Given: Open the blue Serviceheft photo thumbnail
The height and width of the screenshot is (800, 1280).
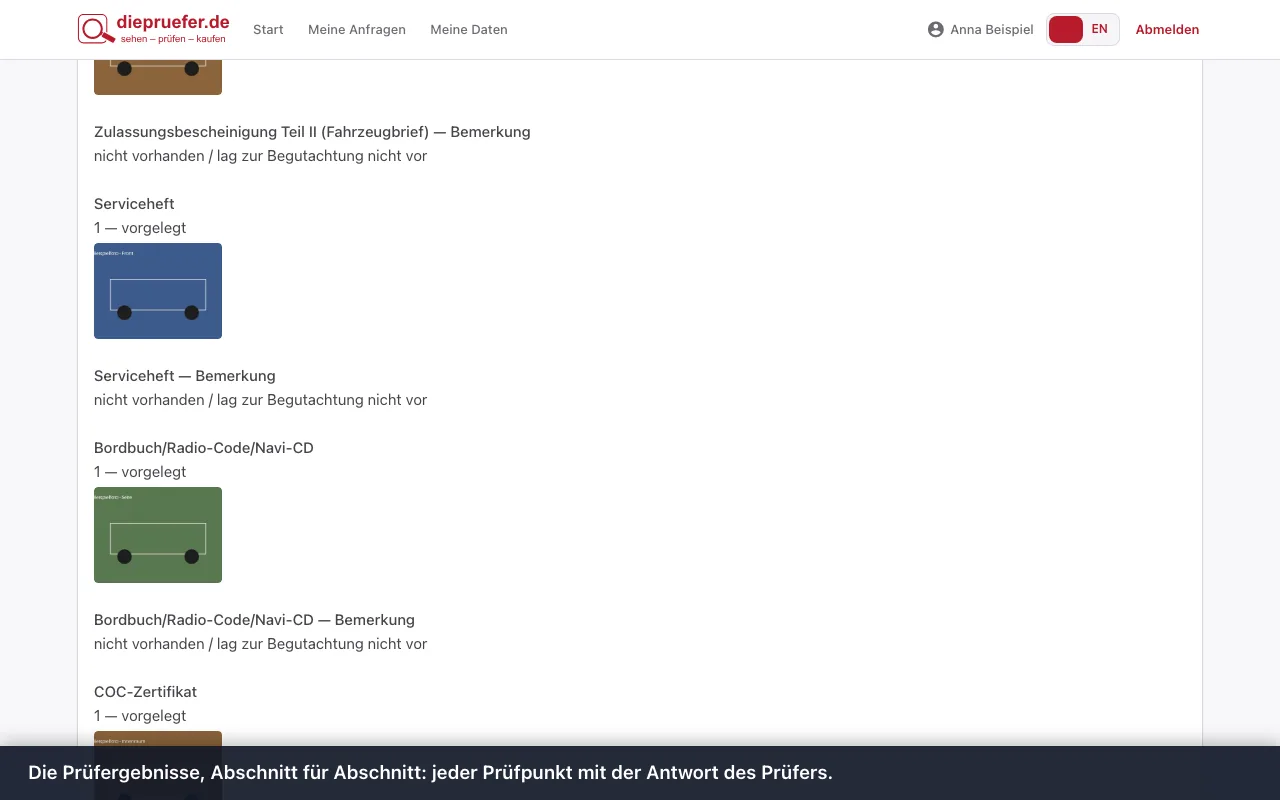Looking at the screenshot, I should click(x=158, y=291).
